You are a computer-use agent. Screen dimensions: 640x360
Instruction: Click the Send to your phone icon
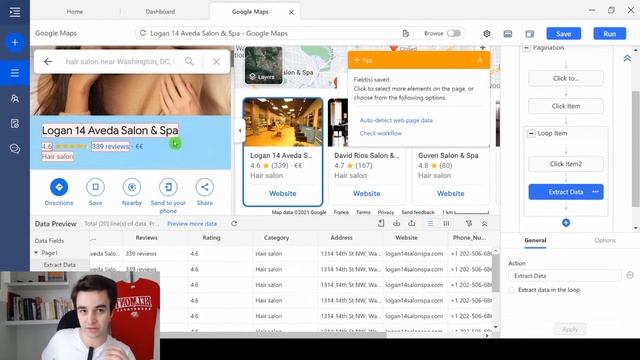pyautogui.click(x=168, y=187)
